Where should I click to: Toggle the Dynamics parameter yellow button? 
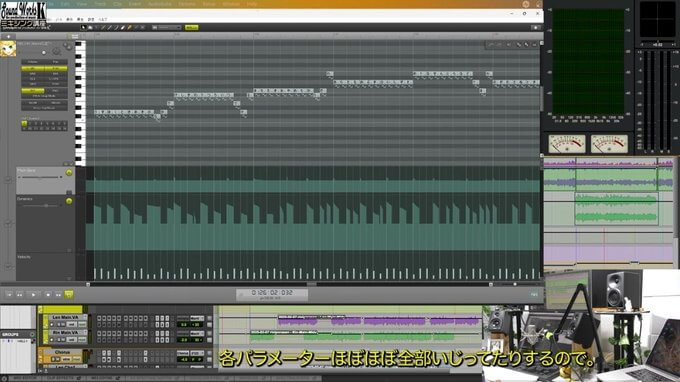[x=69, y=201]
